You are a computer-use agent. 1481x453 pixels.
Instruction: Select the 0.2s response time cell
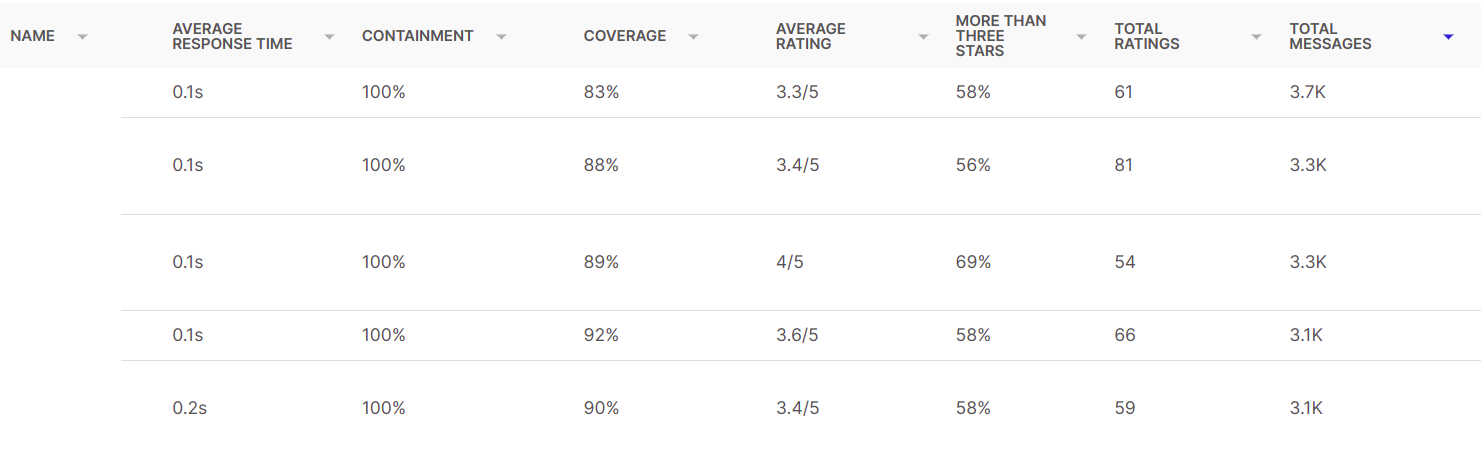coord(188,408)
